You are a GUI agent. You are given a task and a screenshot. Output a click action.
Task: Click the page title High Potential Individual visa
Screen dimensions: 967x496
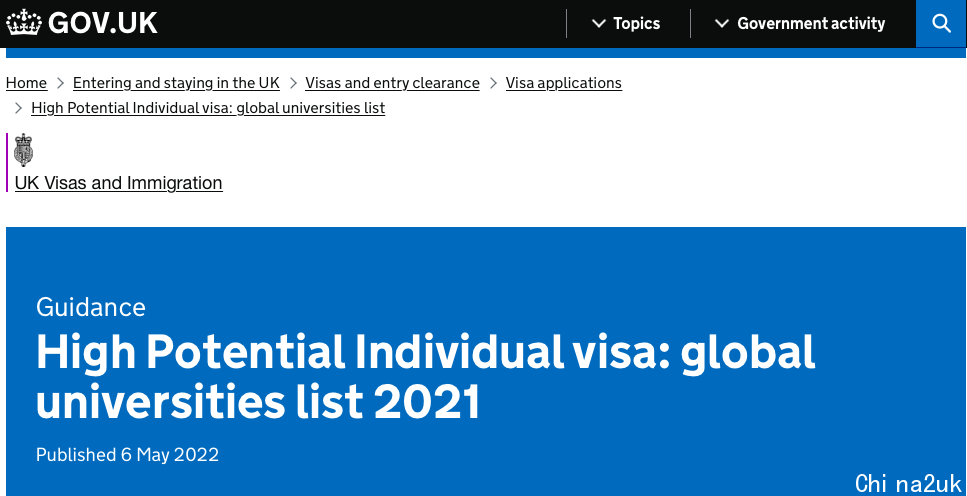(x=426, y=377)
